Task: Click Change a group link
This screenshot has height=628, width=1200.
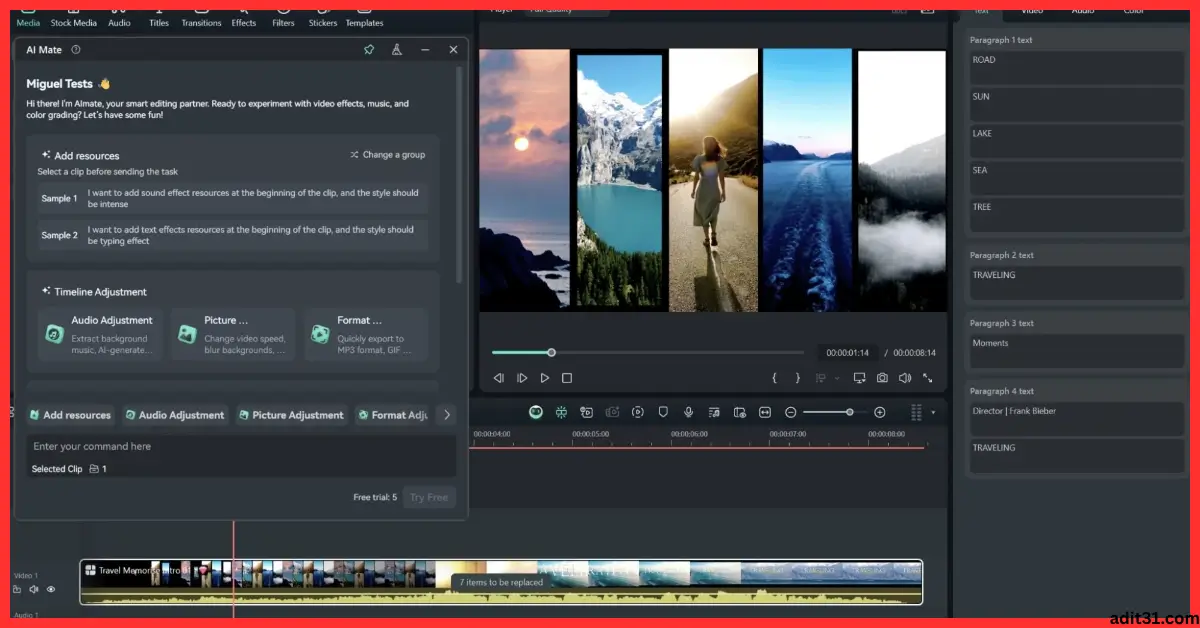Action: [387, 155]
